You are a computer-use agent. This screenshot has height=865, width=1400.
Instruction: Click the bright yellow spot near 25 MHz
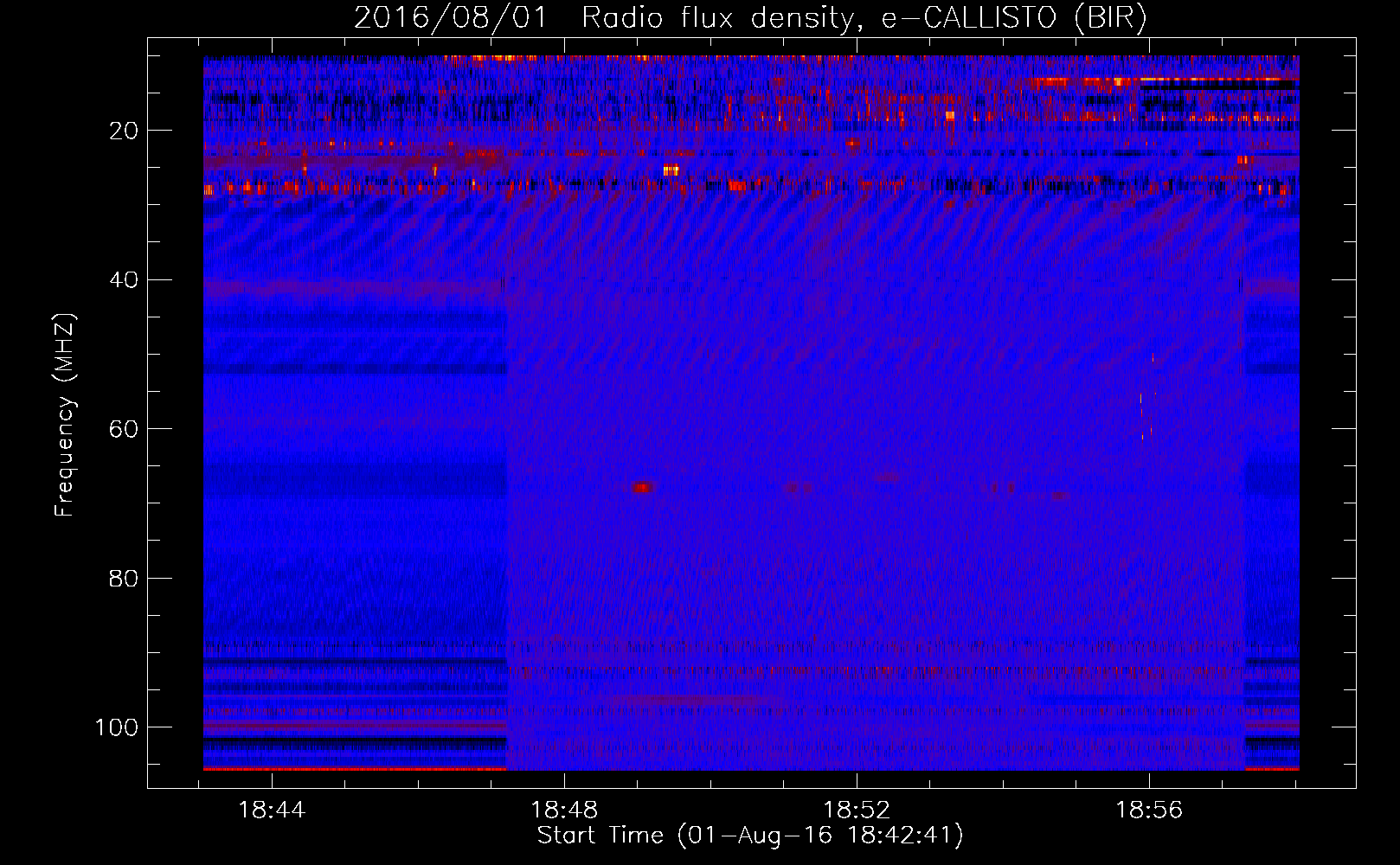(x=671, y=170)
